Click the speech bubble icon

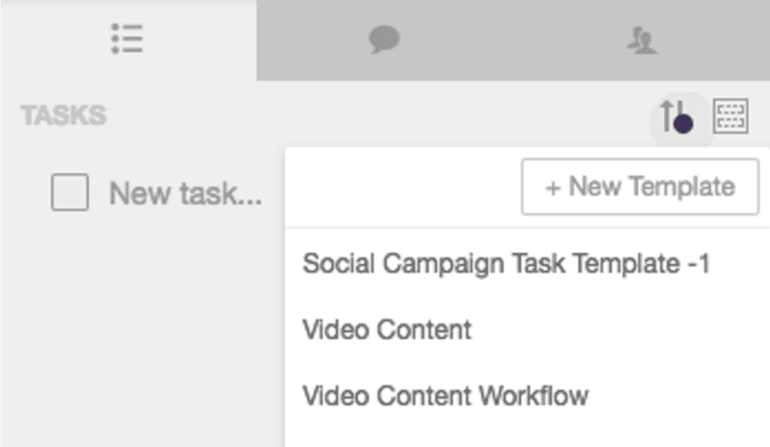point(384,40)
